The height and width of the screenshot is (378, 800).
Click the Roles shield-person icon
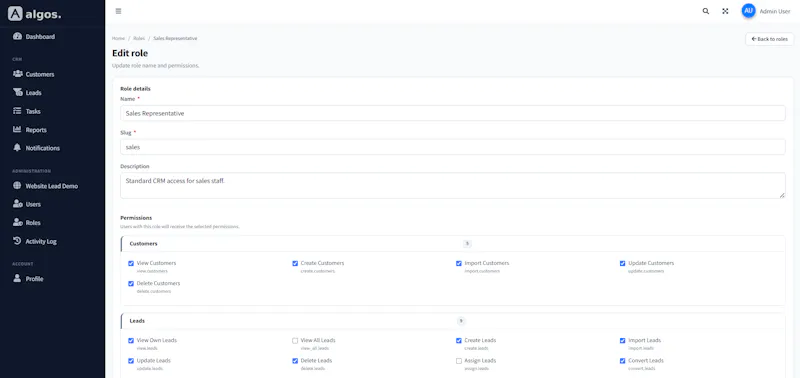tap(17, 222)
